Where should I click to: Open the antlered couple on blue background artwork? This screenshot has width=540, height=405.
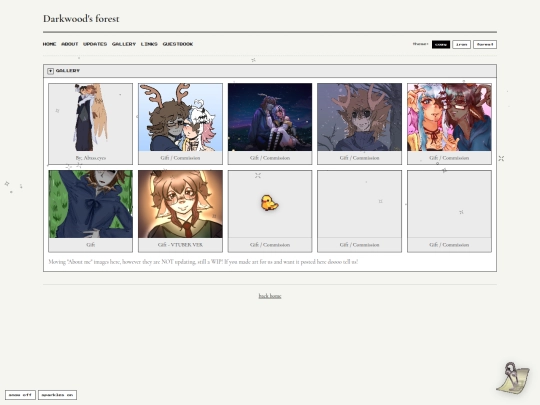pos(180,117)
